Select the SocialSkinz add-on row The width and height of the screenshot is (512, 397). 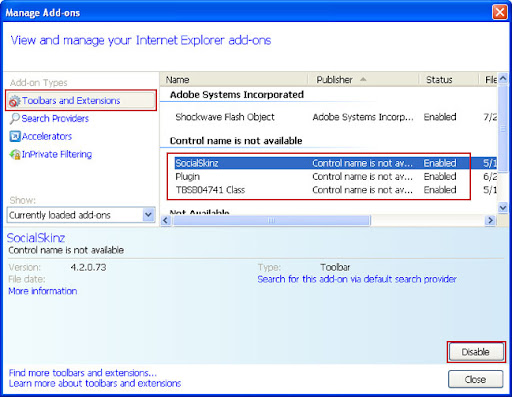336,163
